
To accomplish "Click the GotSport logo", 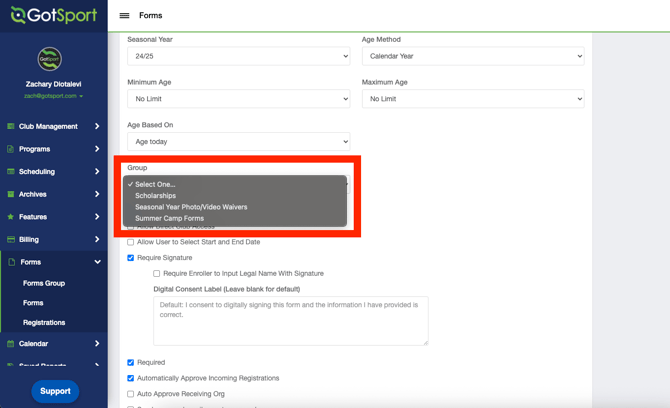I will (x=53, y=16).
